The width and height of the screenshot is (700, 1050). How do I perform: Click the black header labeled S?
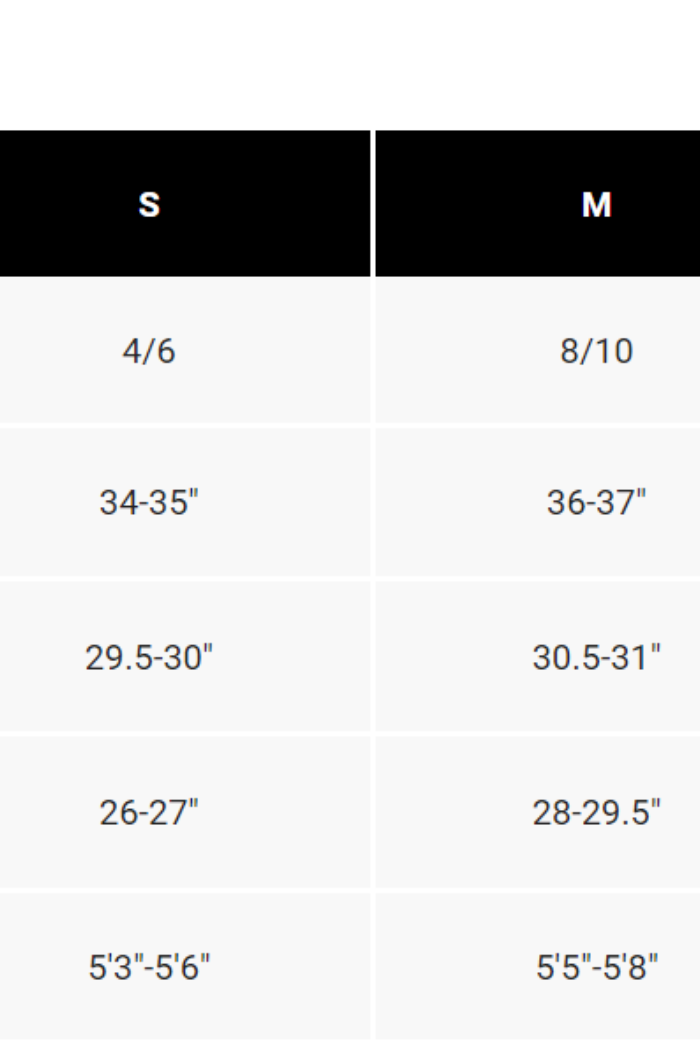149,205
